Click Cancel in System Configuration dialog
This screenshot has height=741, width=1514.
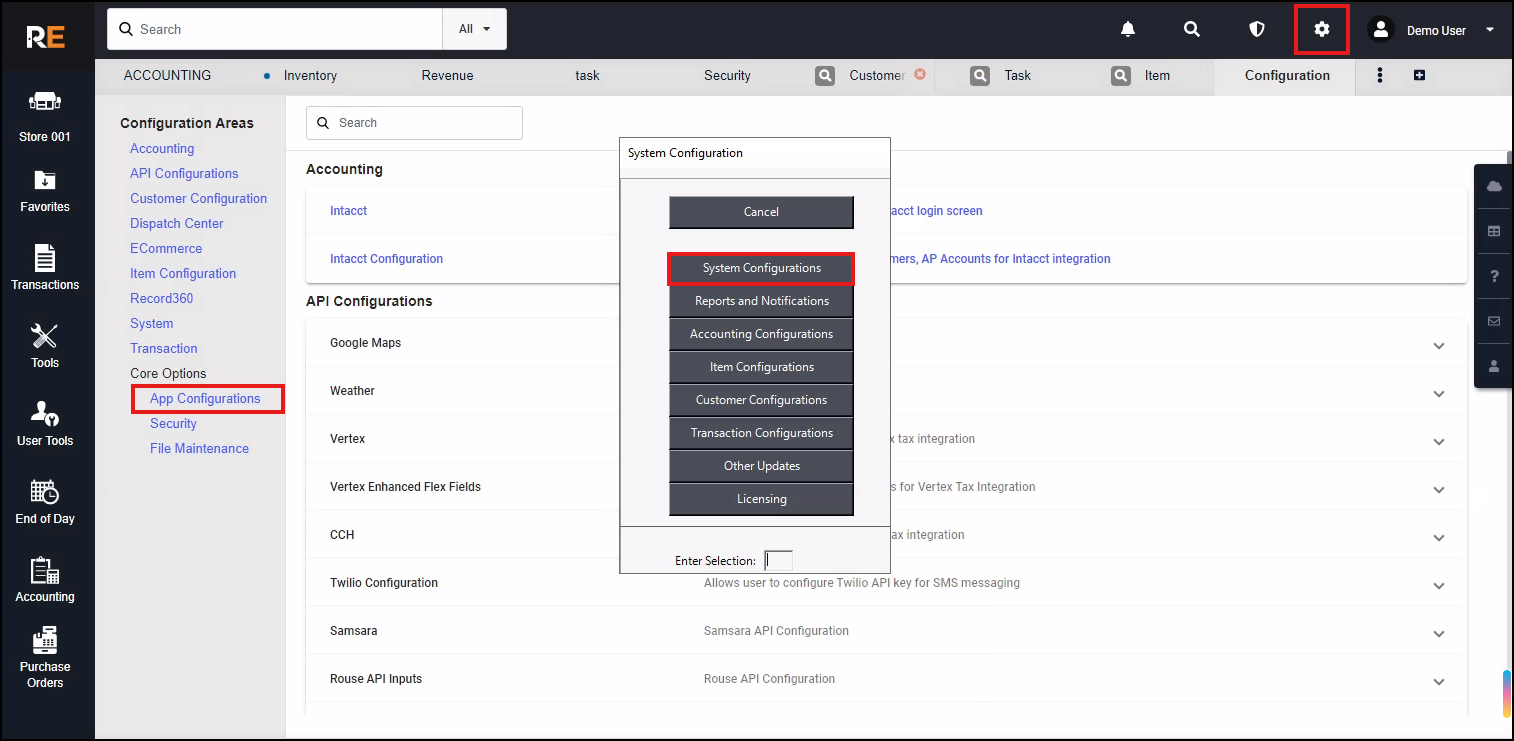click(761, 212)
